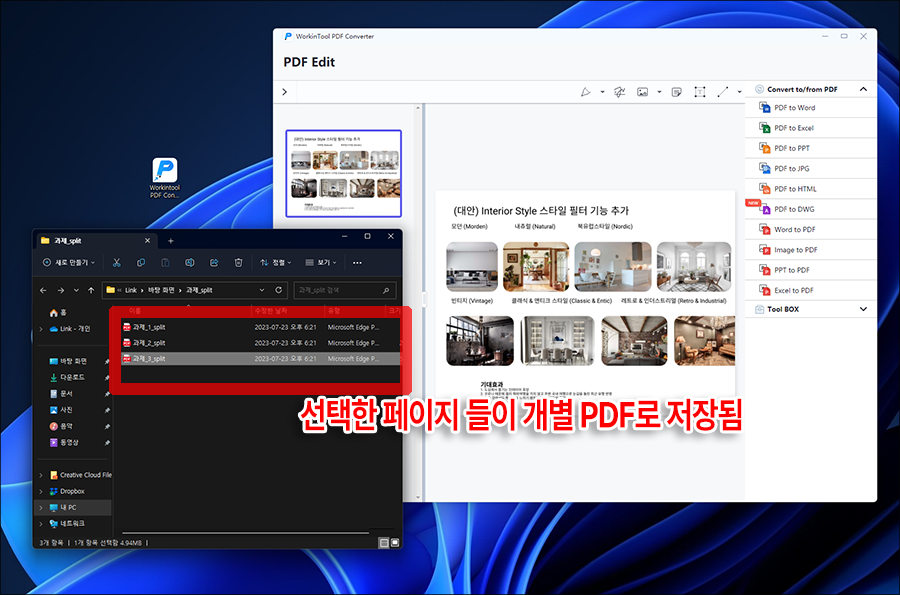Close the 과제_split Explorer tab
Viewport: 900px width, 595px height.
[147, 240]
